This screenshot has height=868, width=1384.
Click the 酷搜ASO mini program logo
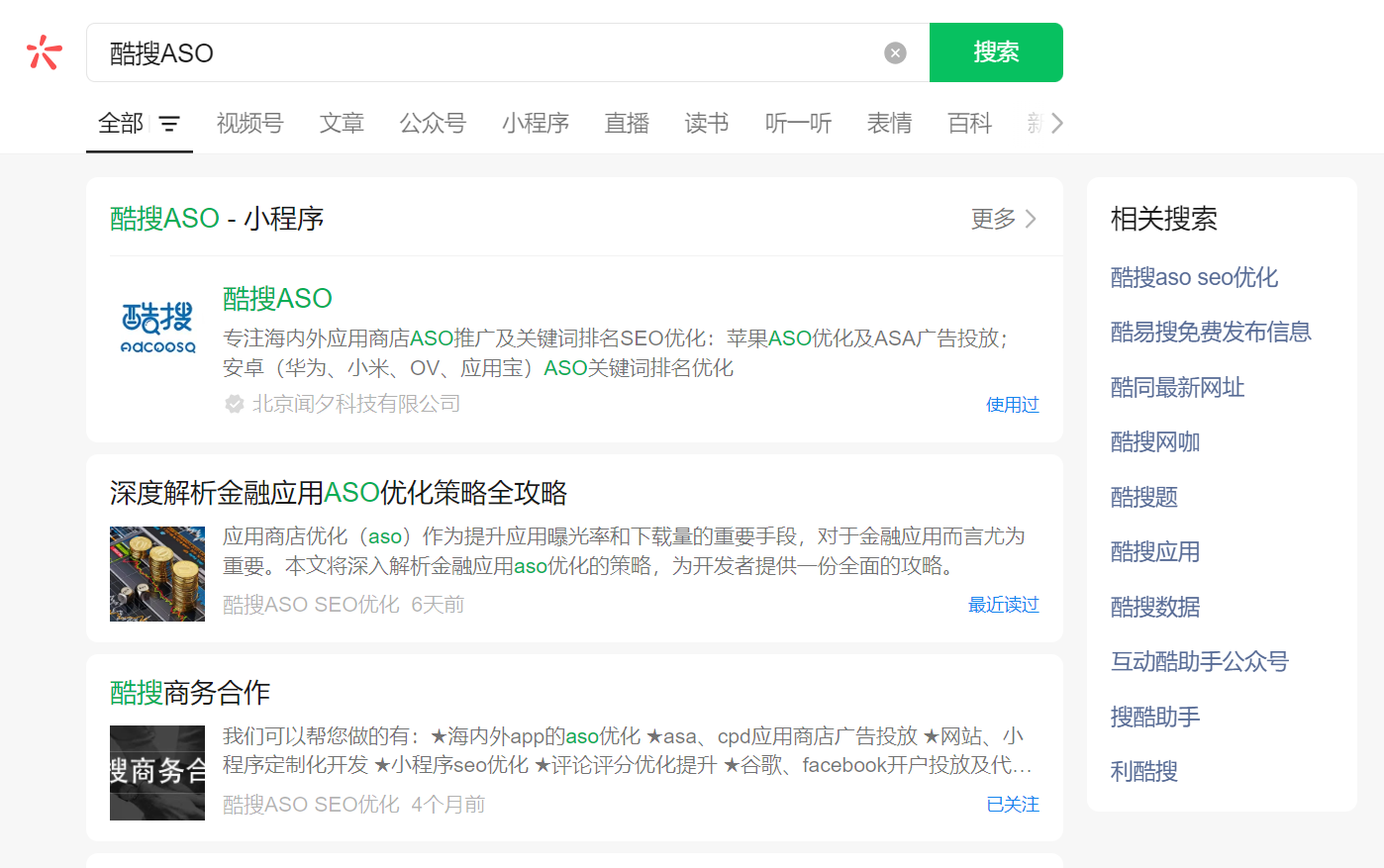(x=157, y=329)
